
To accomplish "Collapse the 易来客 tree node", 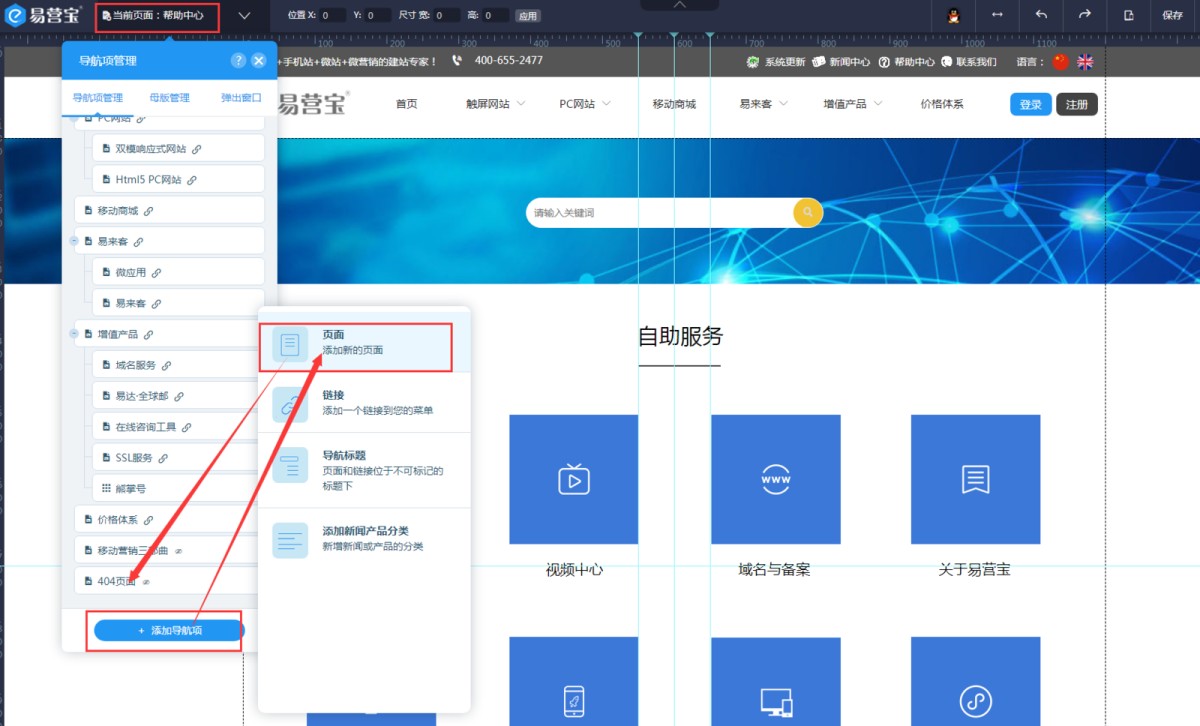I will coord(74,241).
